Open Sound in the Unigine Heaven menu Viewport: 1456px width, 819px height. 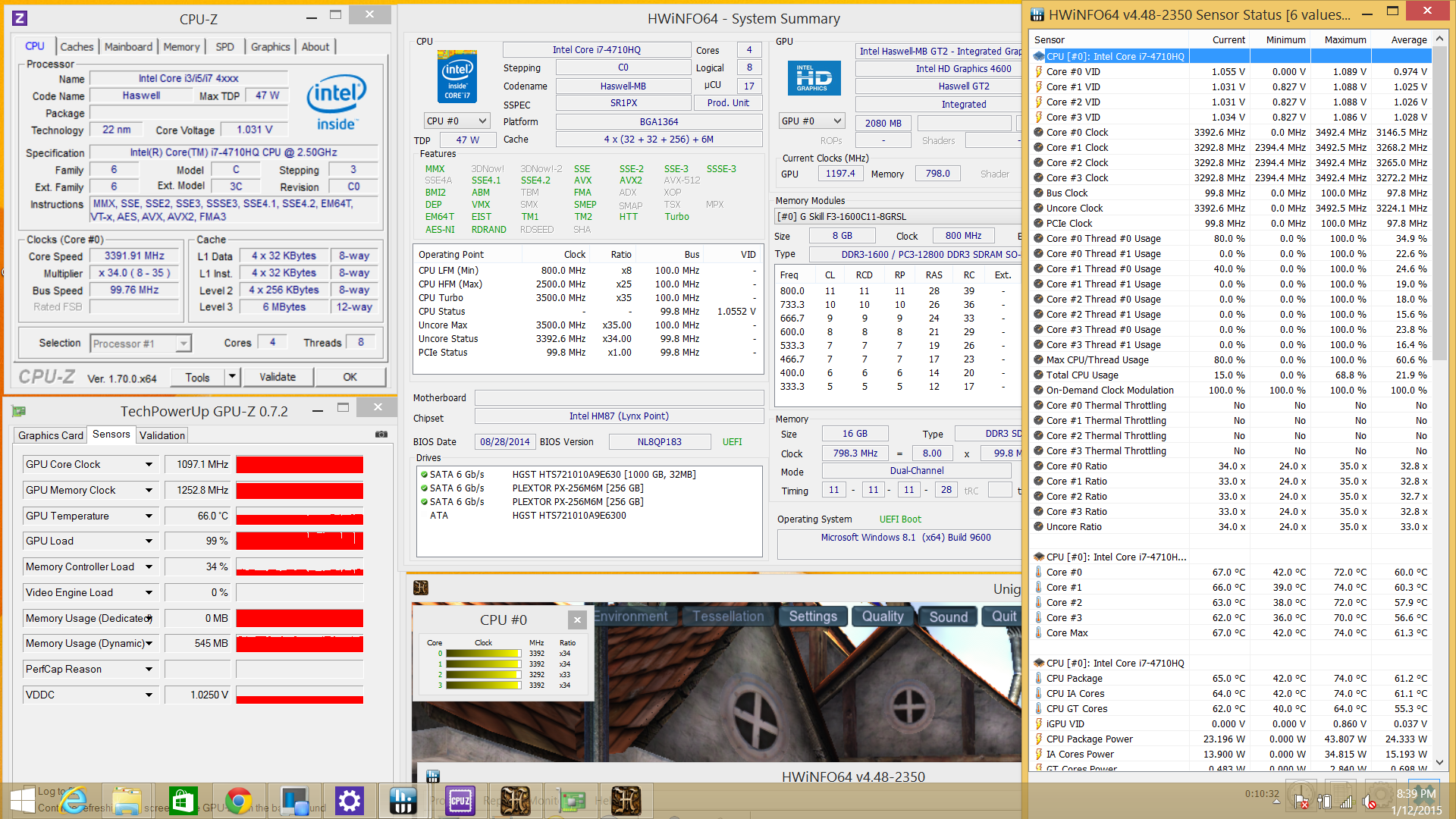[948, 617]
